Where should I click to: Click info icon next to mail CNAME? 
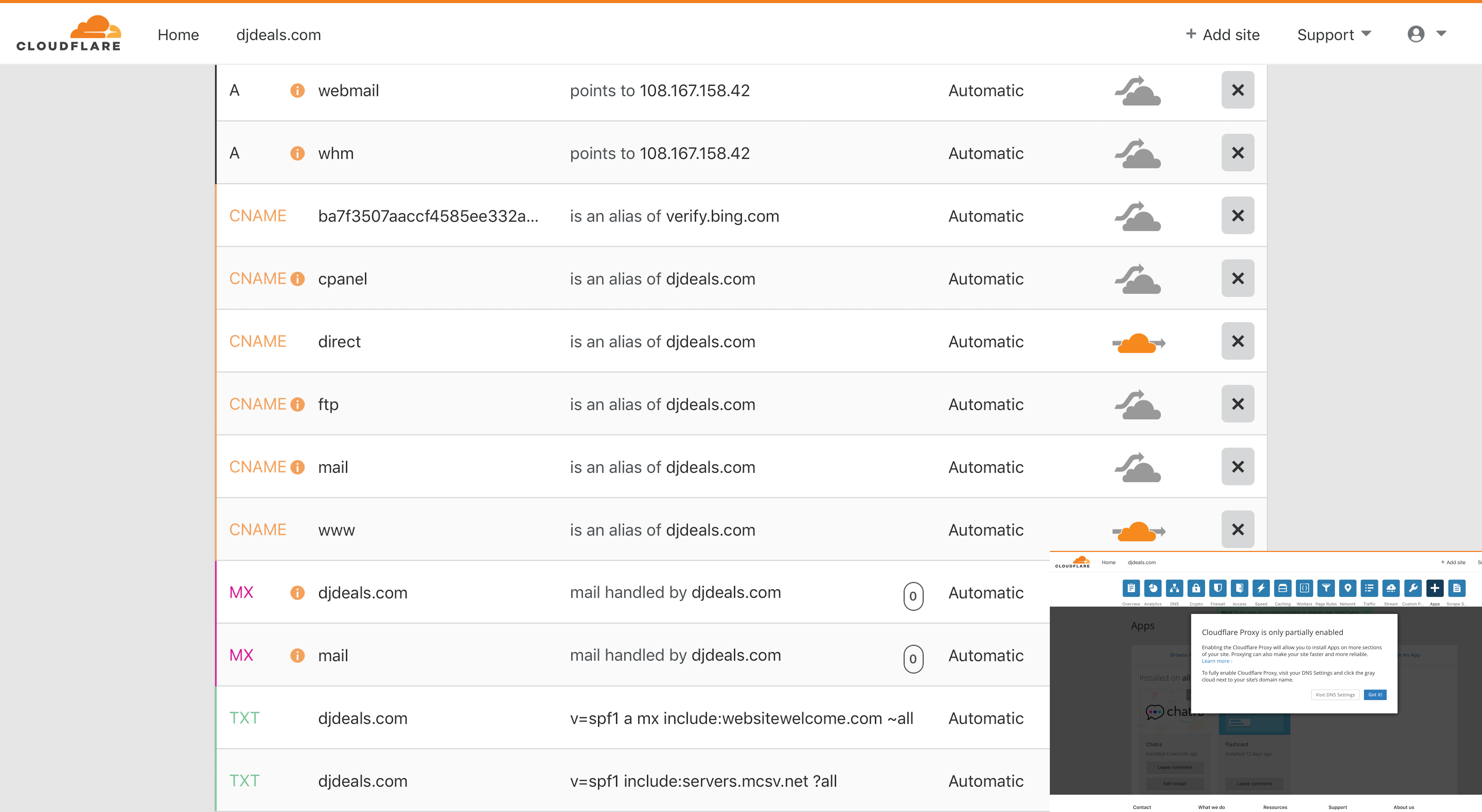[x=297, y=467]
